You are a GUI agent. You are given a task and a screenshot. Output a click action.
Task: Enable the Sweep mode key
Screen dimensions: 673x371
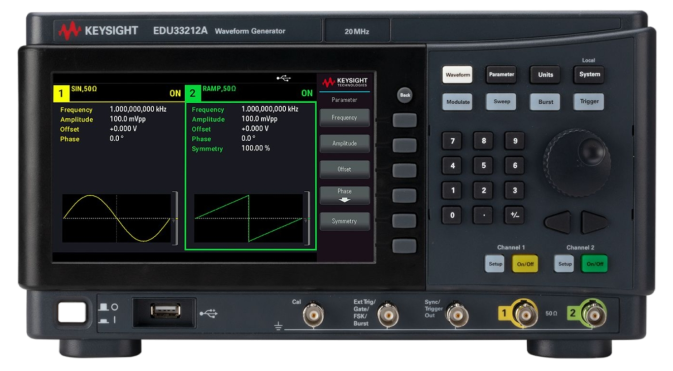pyautogui.click(x=501, y=102)
